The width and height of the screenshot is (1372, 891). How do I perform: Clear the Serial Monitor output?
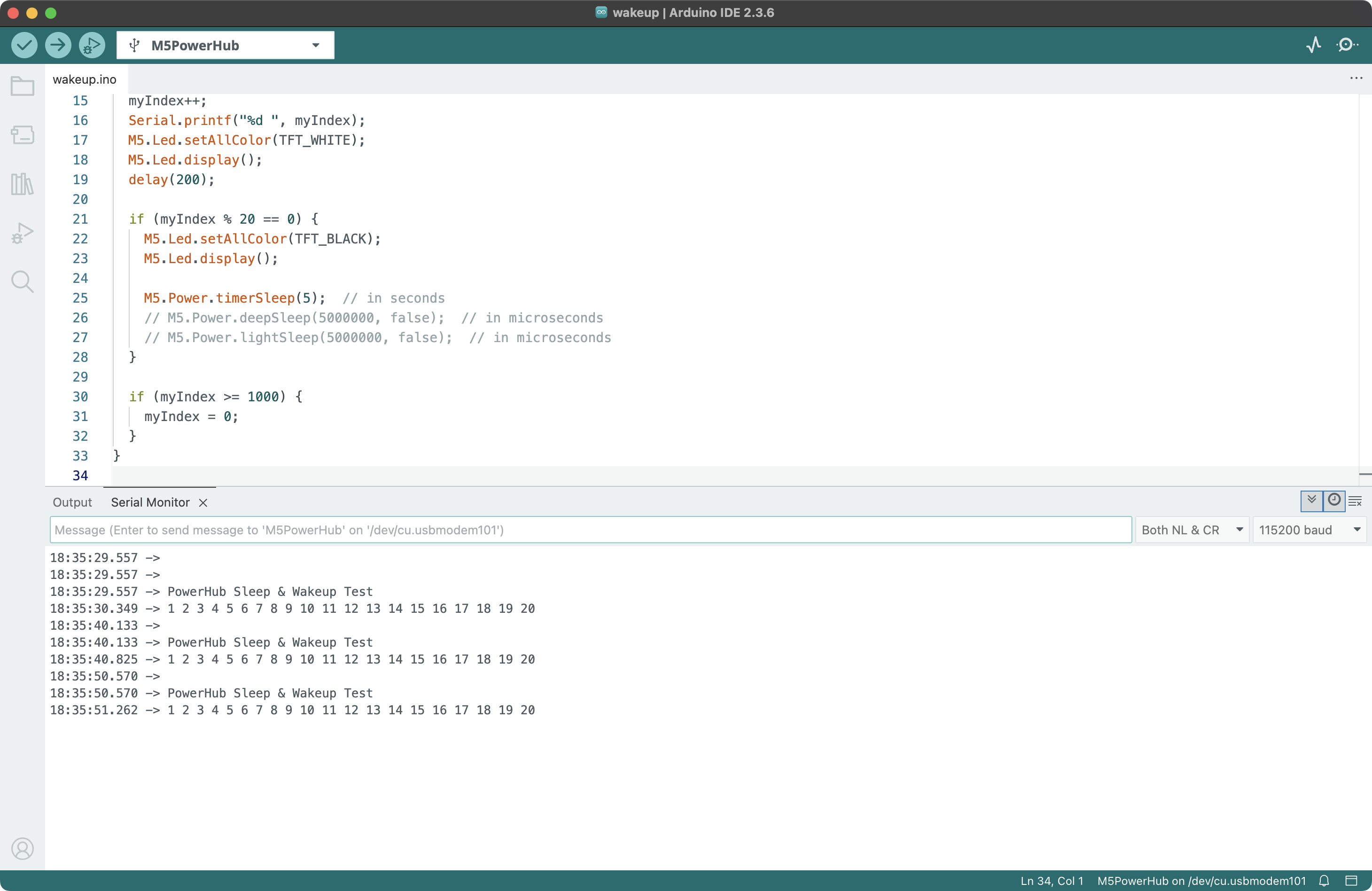1355,501
